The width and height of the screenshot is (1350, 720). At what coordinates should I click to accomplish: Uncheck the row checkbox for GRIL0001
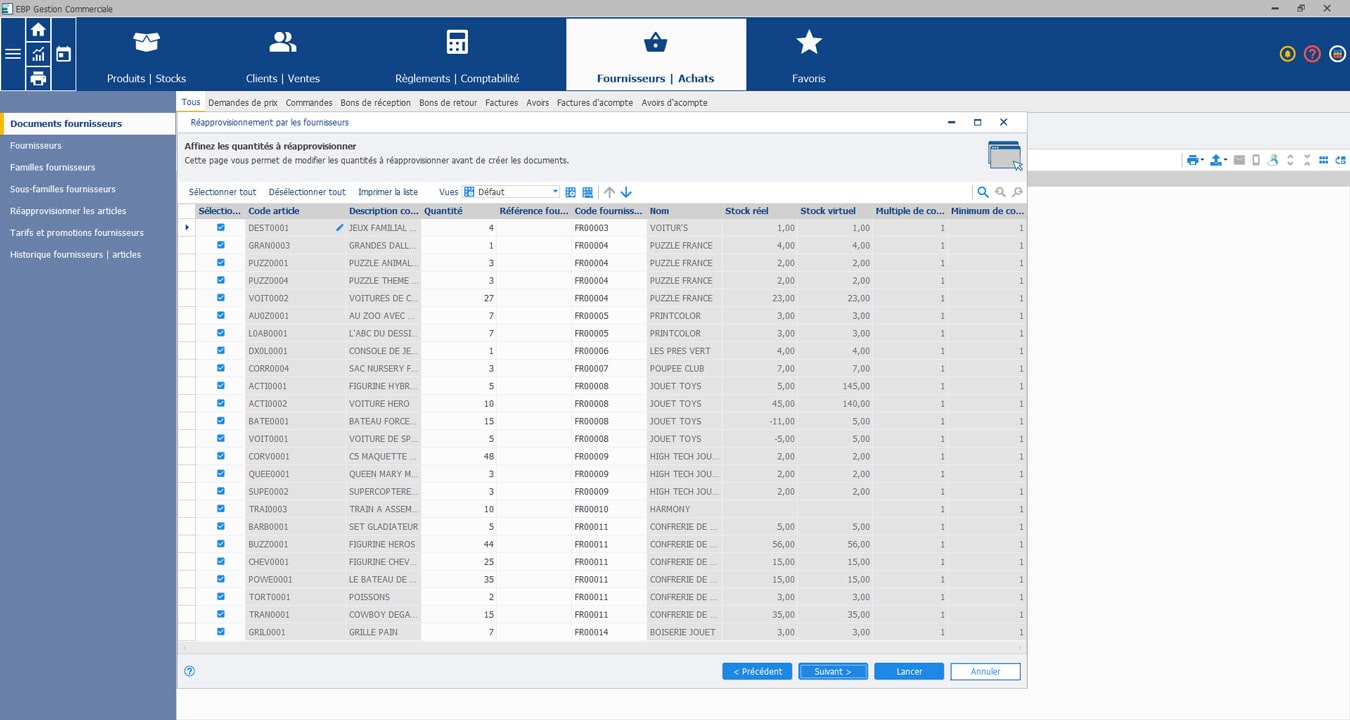222,632
